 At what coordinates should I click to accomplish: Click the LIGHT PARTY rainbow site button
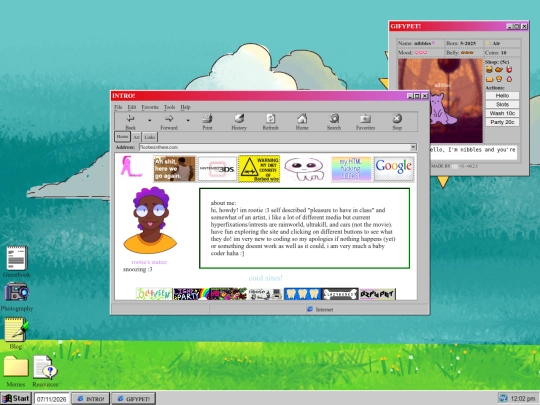pos(191,294)
